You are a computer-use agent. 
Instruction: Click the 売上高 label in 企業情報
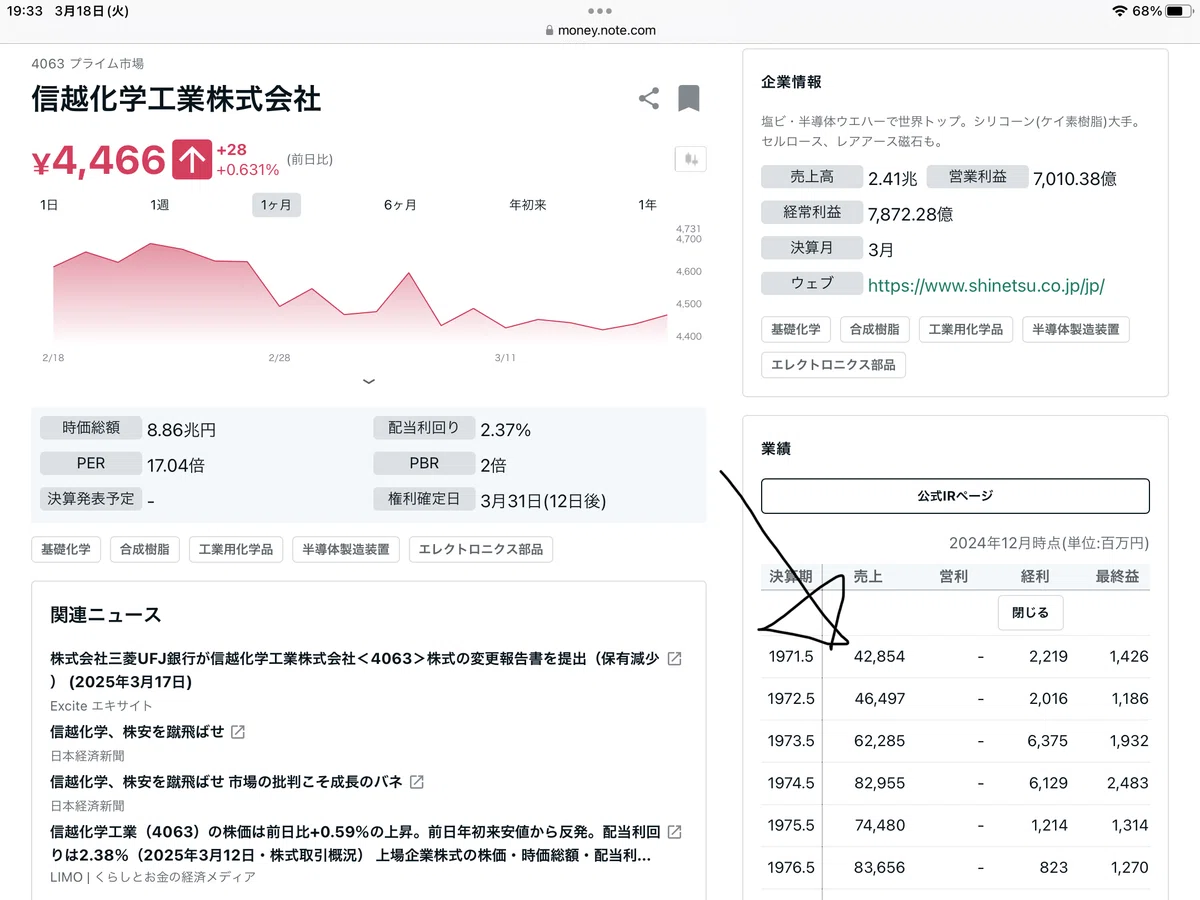click(x=811, y=177)
